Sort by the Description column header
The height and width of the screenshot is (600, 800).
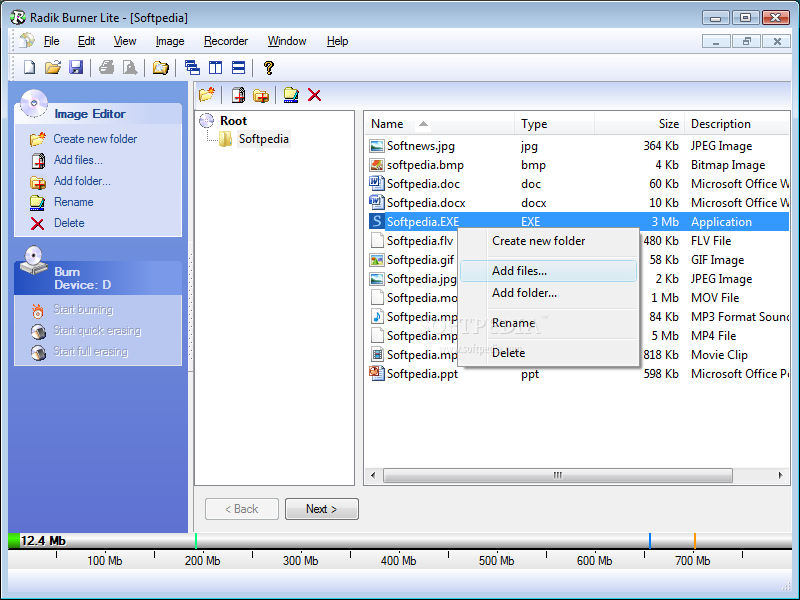(x=737, y=124)
